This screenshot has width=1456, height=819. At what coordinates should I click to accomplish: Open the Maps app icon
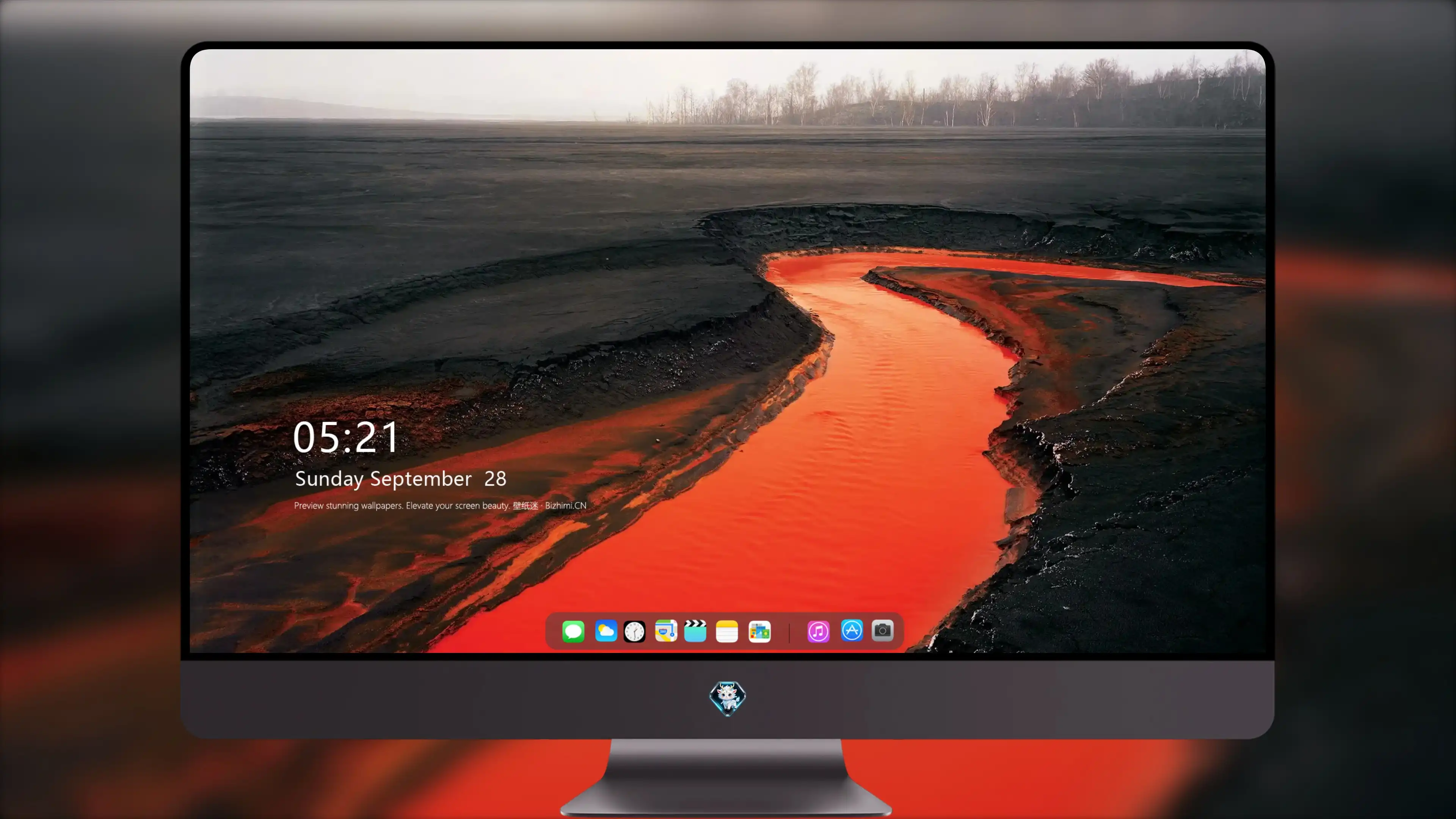tap(666, 631)
